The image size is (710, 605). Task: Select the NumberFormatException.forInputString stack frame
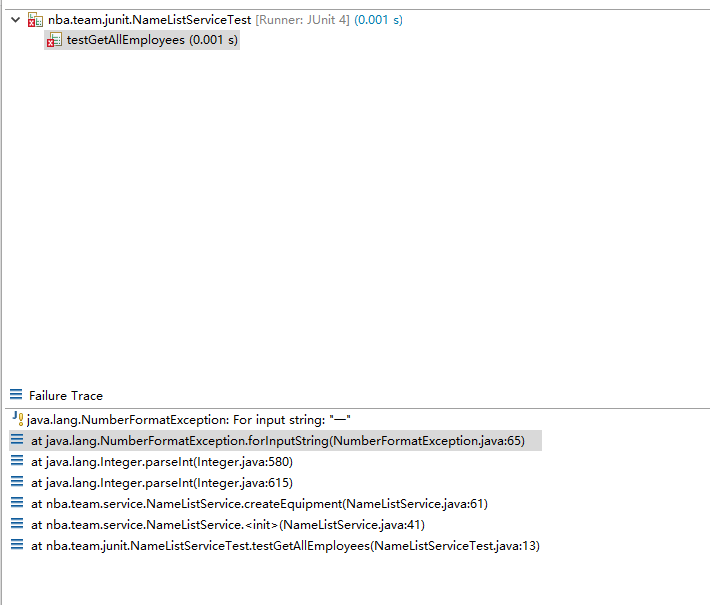[278, 441]
